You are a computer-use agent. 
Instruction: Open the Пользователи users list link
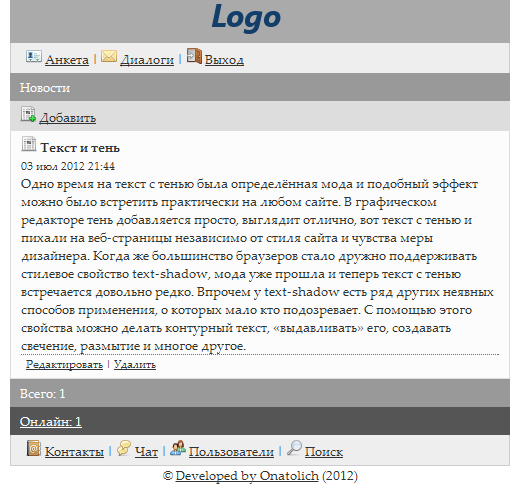[231, 452]
